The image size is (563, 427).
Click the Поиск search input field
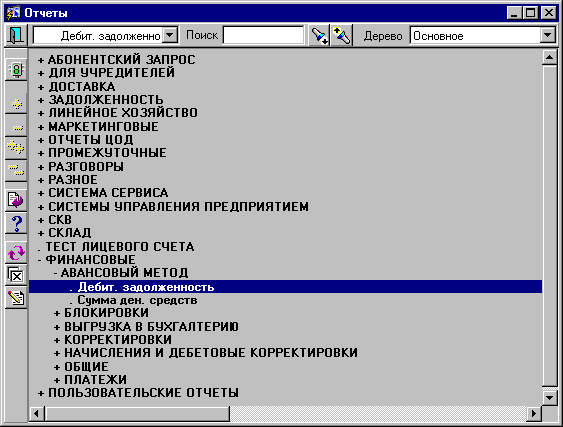click(x=263, y=35)
